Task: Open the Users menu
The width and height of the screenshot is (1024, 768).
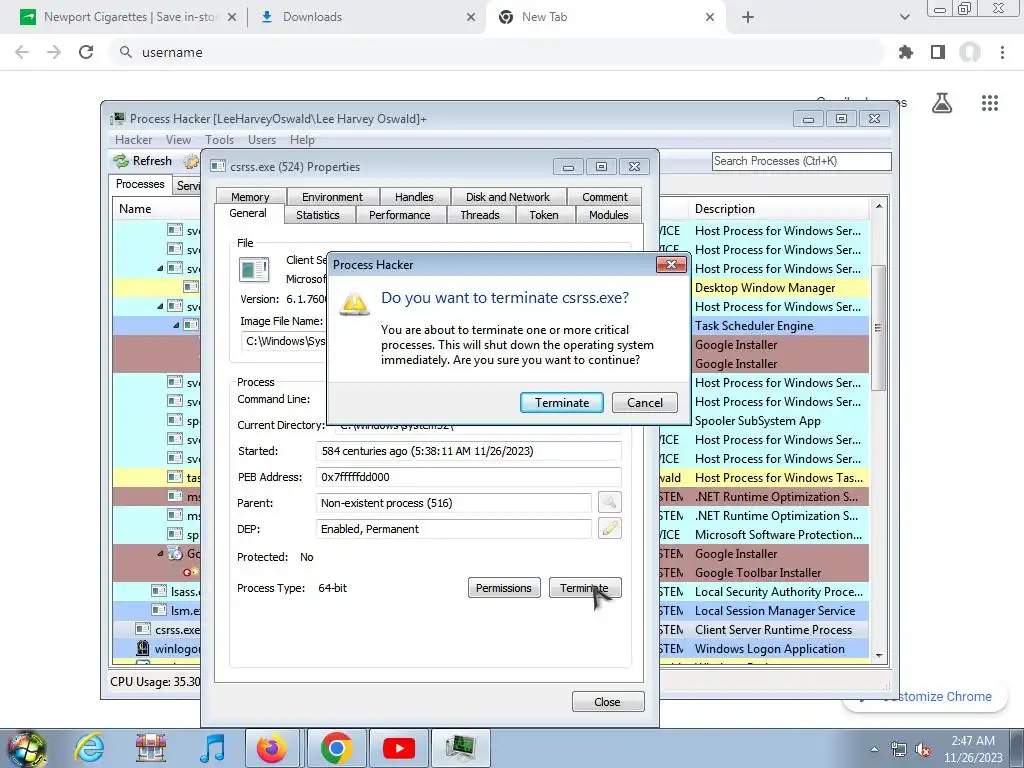Action: [x=262, y=140]
